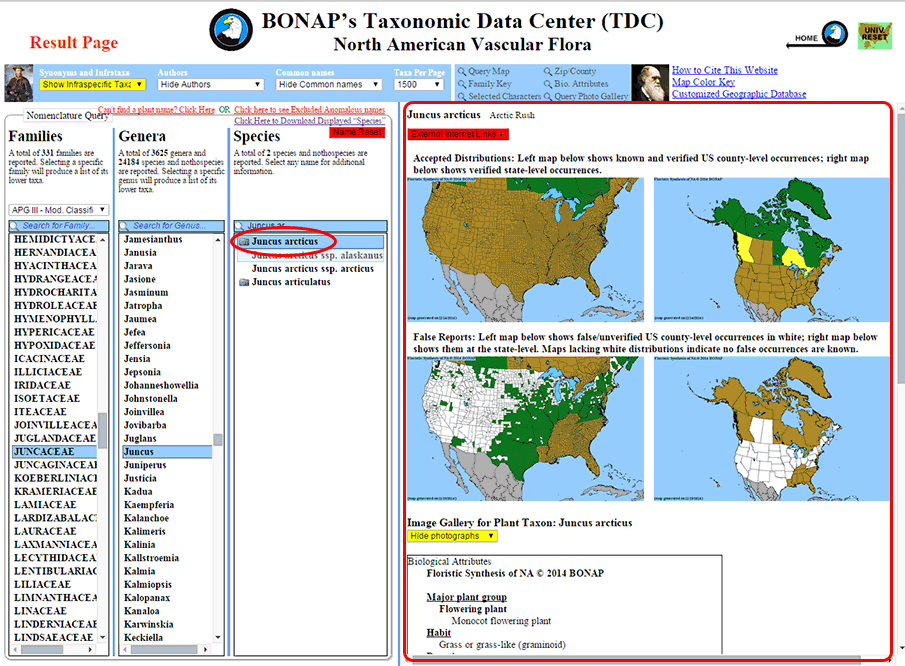Open the Customized Geographic Database link

739,93
